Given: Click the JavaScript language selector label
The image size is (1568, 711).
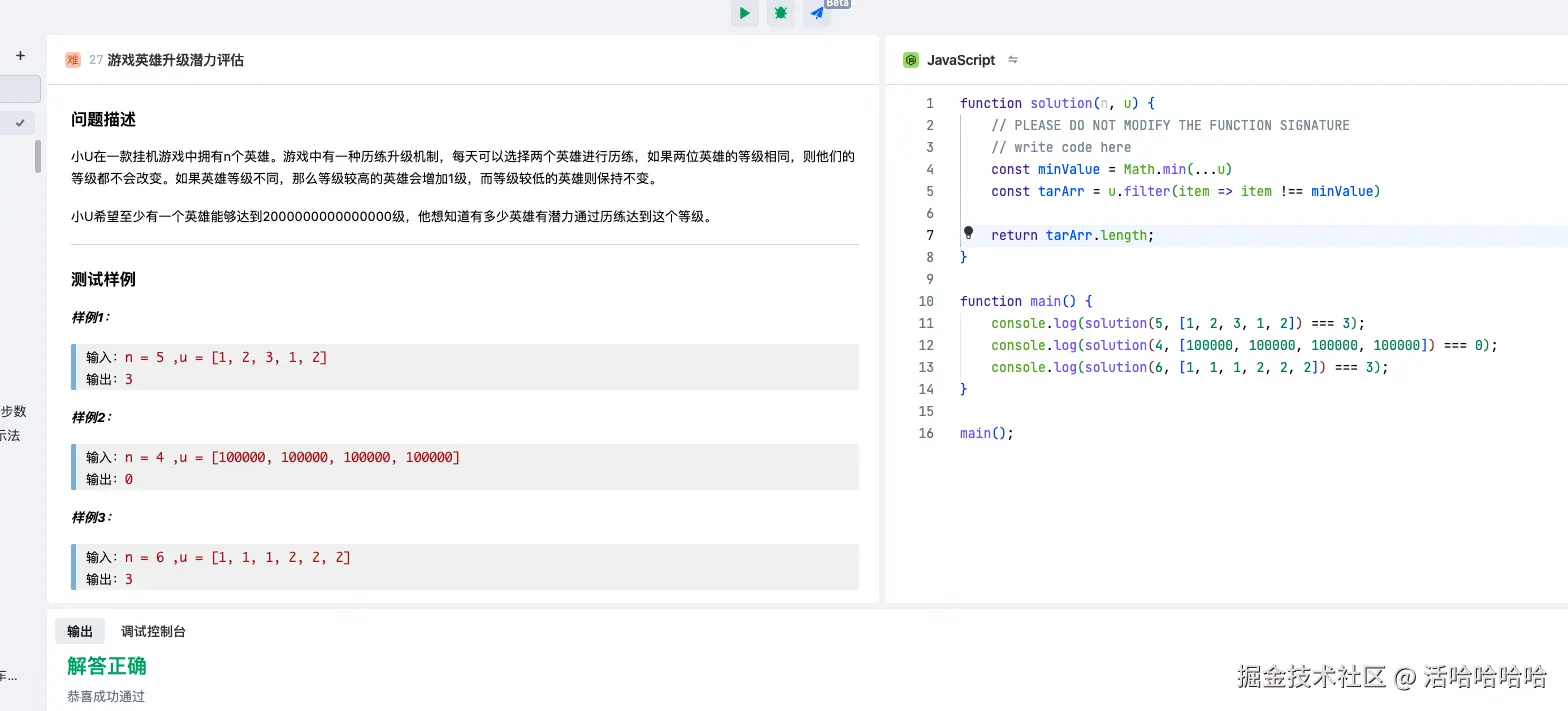Looking at the screenshot, I should [960, 60].
